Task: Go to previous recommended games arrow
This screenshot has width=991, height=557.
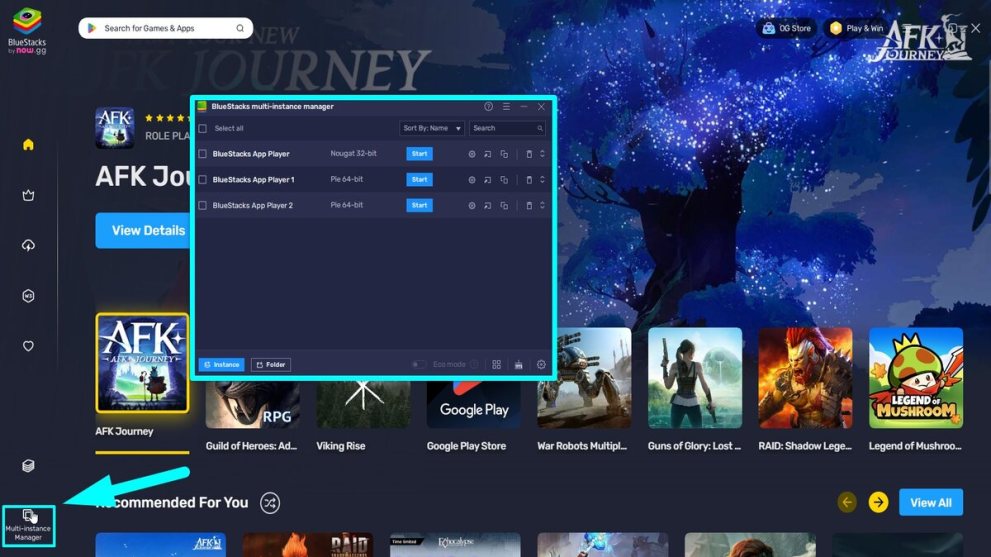Action: pos(848,503)
